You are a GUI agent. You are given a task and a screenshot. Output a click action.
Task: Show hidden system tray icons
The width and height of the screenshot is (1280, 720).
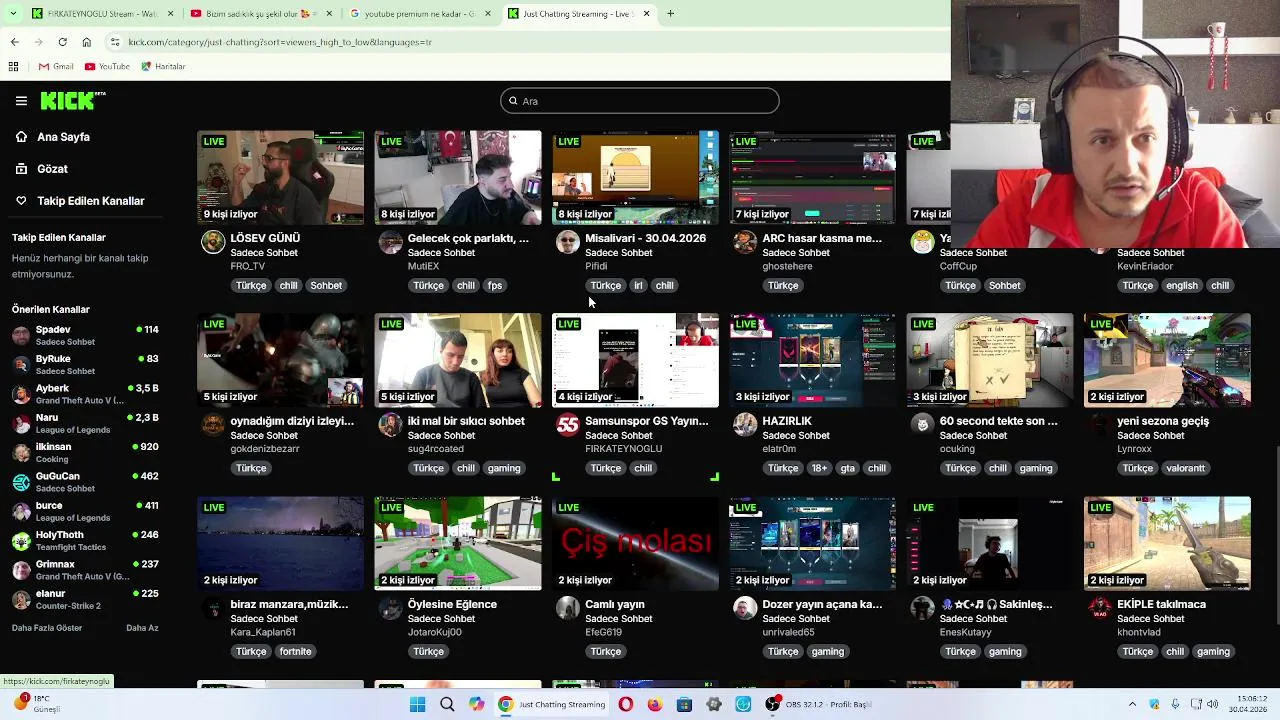point(1132,704)
